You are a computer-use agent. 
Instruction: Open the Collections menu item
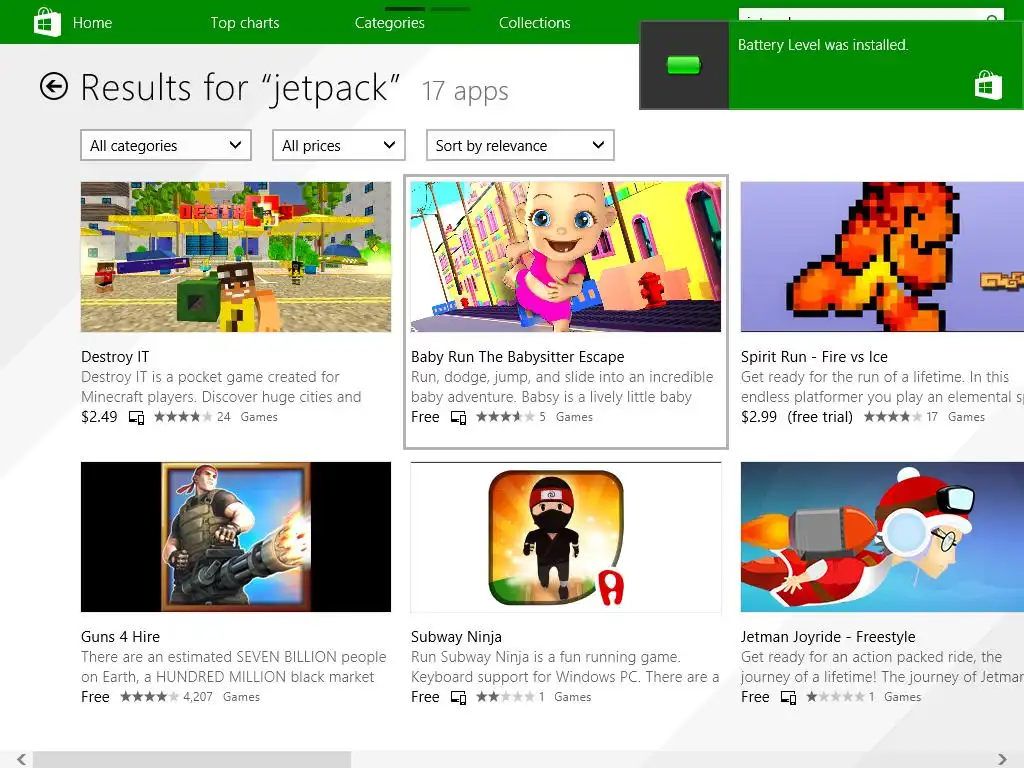(534, 23)
